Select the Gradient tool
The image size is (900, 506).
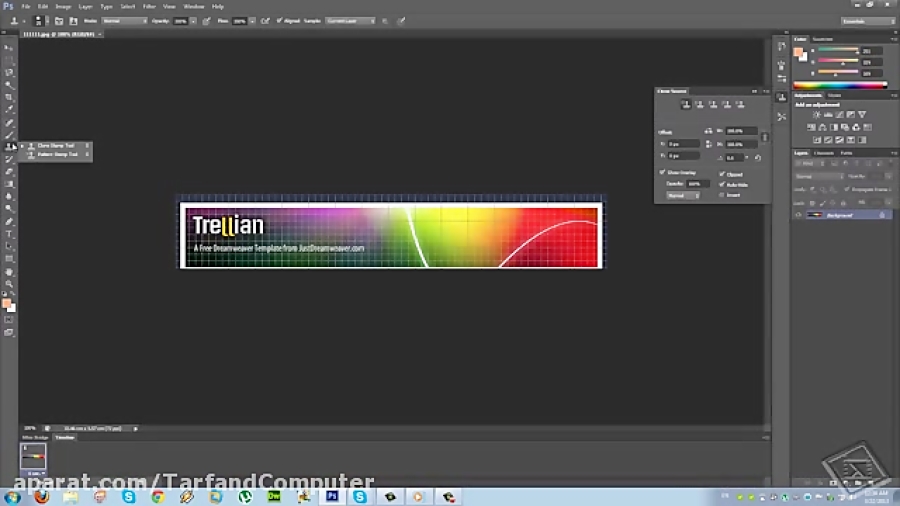tap(9, 184)
